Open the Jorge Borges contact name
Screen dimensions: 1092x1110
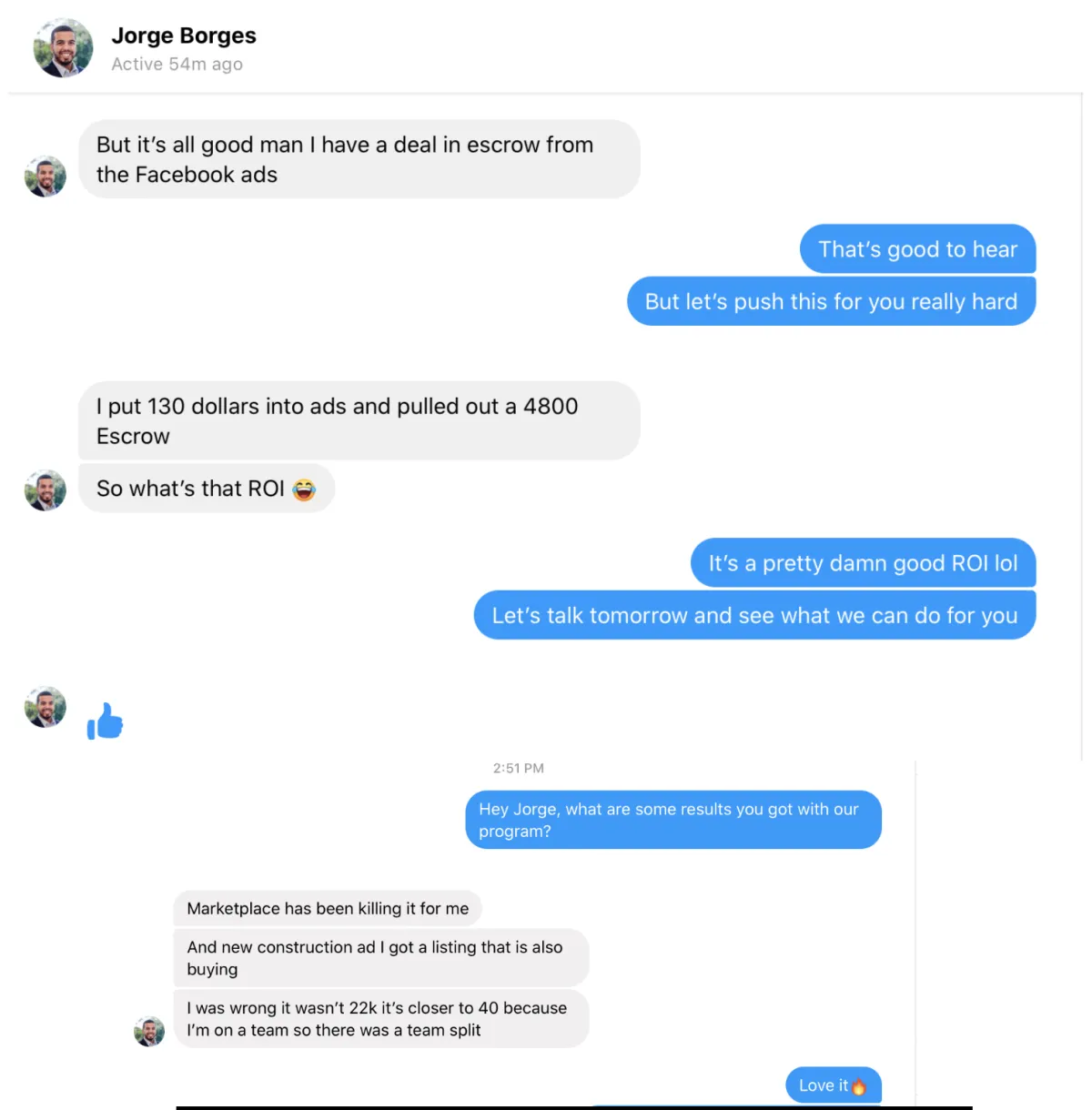(184, 35)
